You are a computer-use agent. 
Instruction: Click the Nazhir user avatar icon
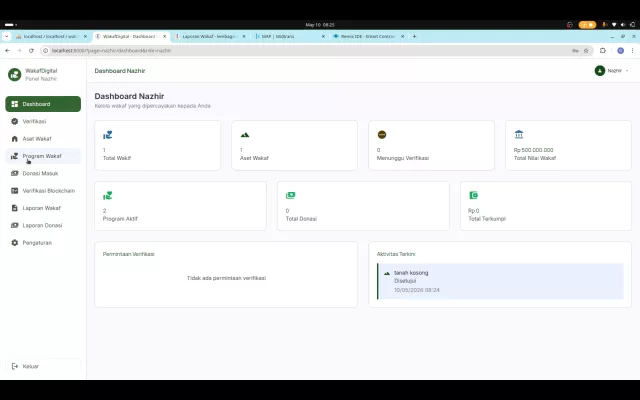pyautogui.click(x=600, y=71)
